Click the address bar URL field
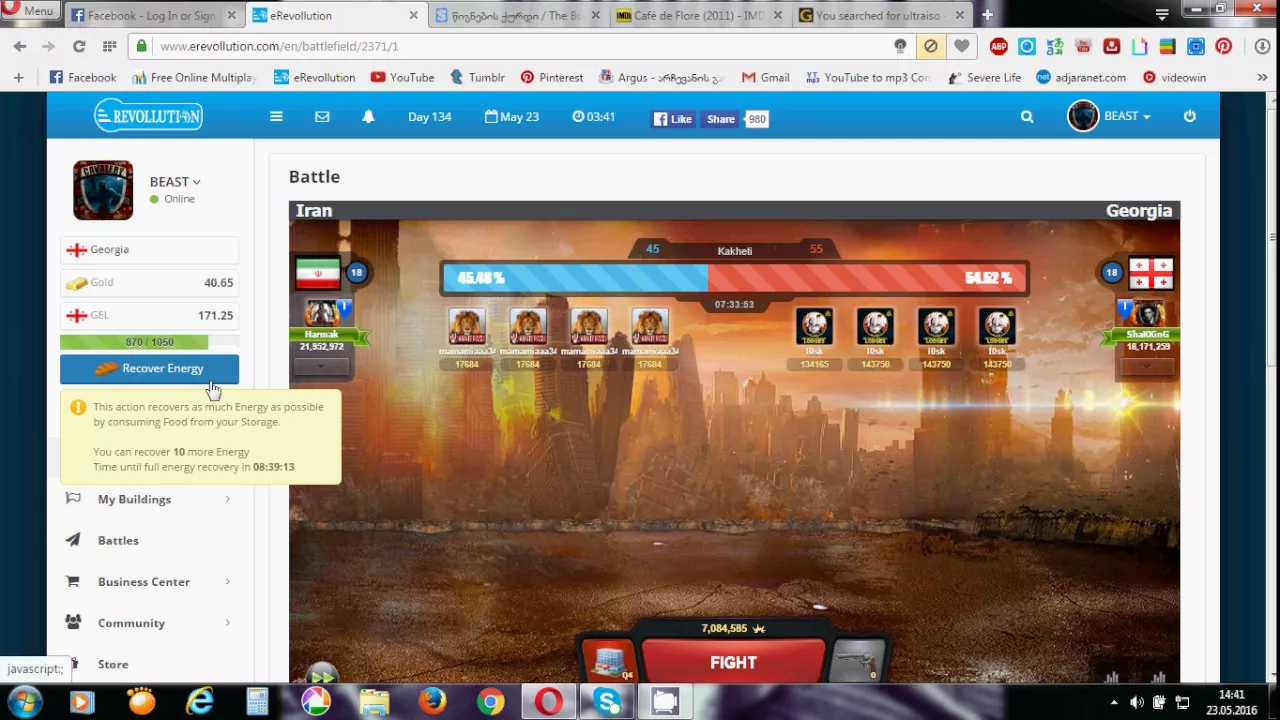Viewport: 1280px width, 720px height. [520, 46]
